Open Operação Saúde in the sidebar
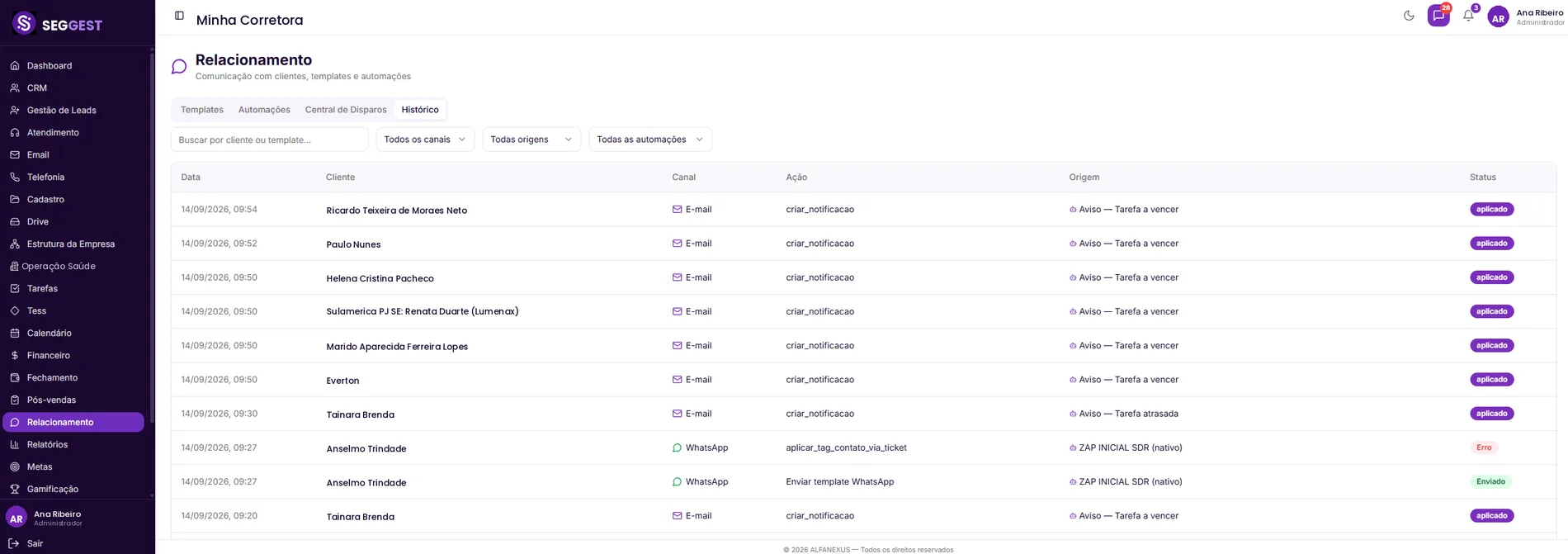The height and width of the screenshot is (554, 1568). click(x=58, y=266)
